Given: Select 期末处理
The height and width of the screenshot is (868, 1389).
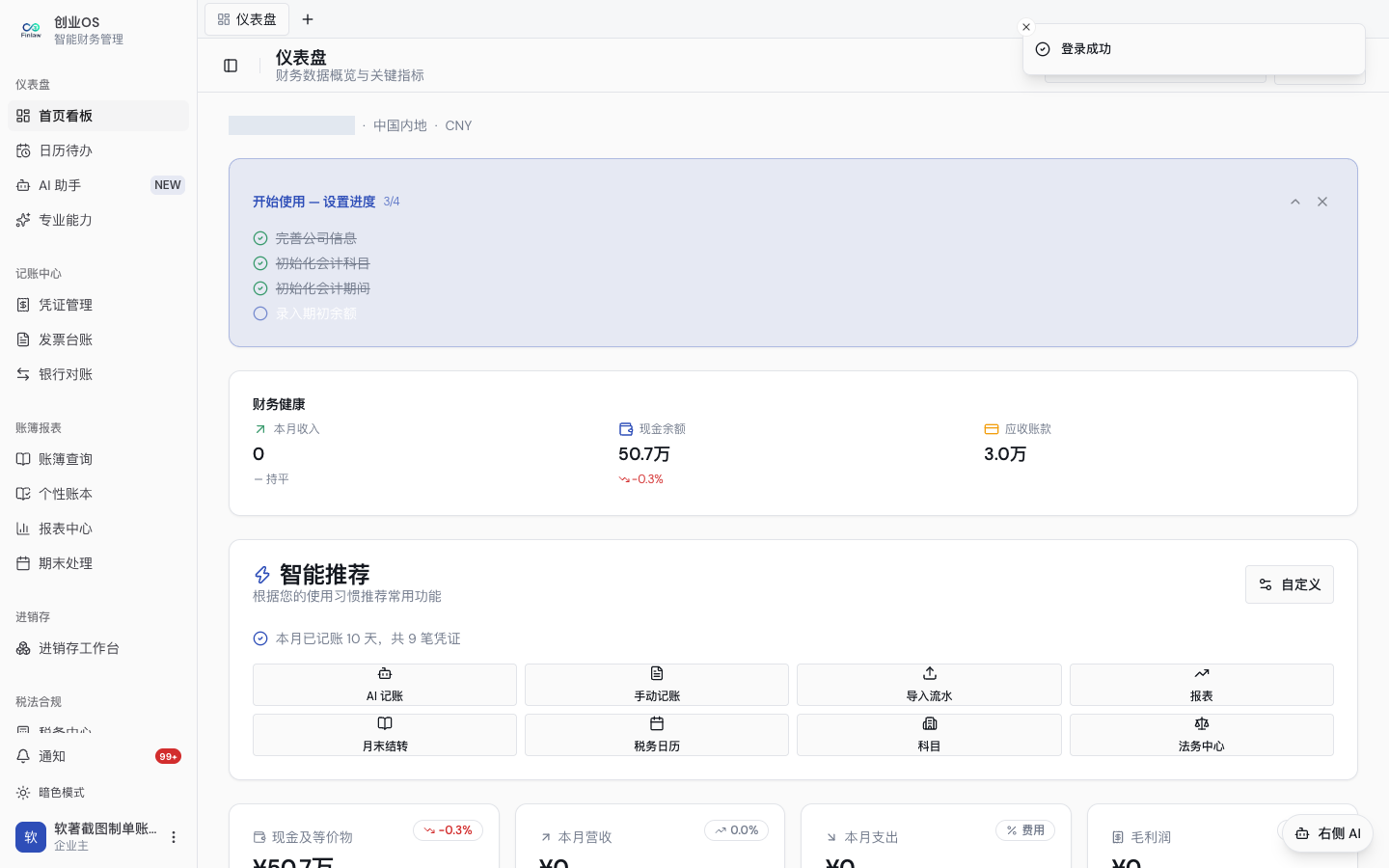Looking at the screenshot, I should click(98, 563).
